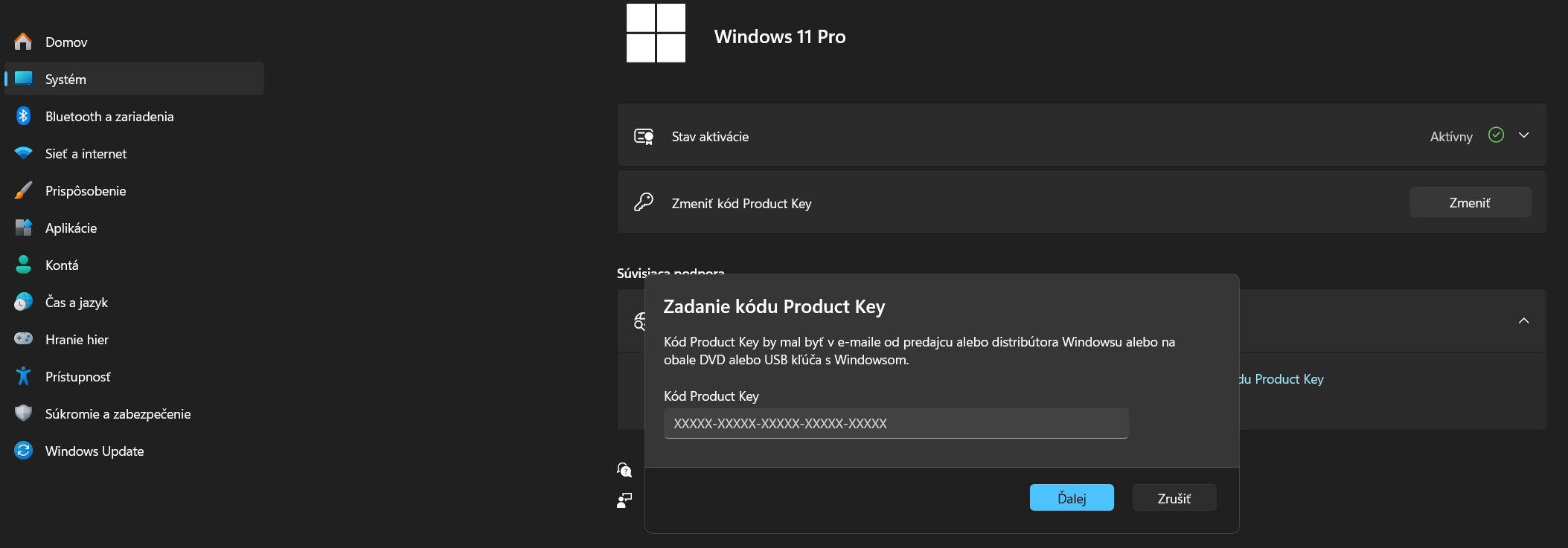Open Prispôsobenie paintbrush icon
The height and width of the screenshot is (548, 1568).
tap(23, 190)
